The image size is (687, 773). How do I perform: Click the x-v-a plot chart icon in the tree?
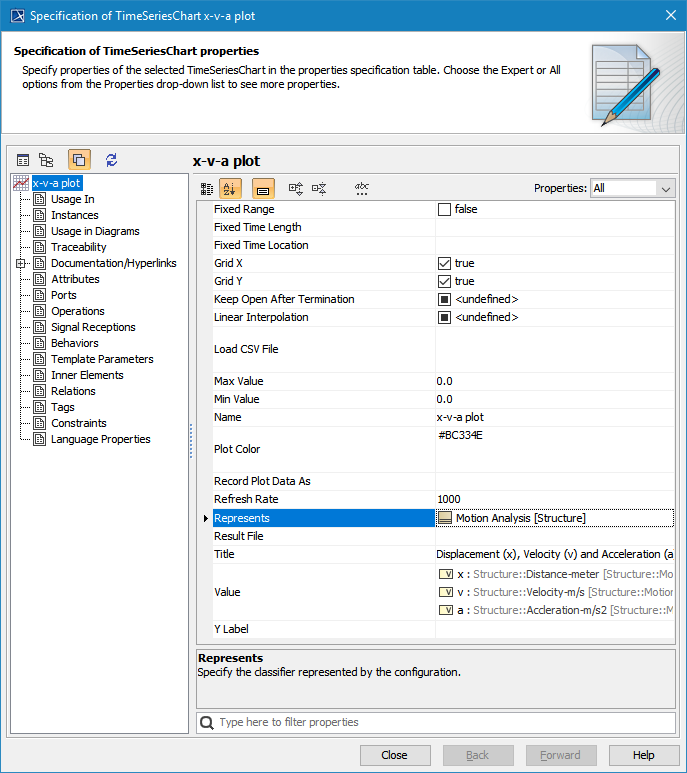(21, 183)
